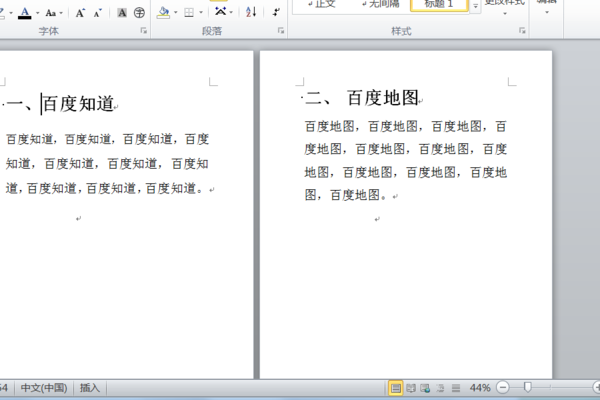This screenshot has width=600, height=400.
Task: Click the enclosed character icon
Action: [x=139, y=13]
